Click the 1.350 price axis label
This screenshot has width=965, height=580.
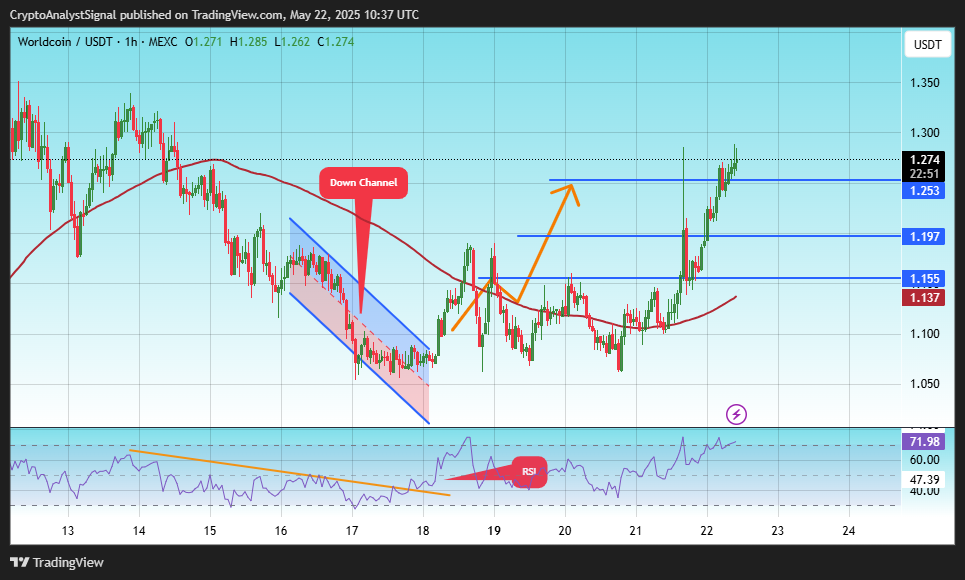924,83
